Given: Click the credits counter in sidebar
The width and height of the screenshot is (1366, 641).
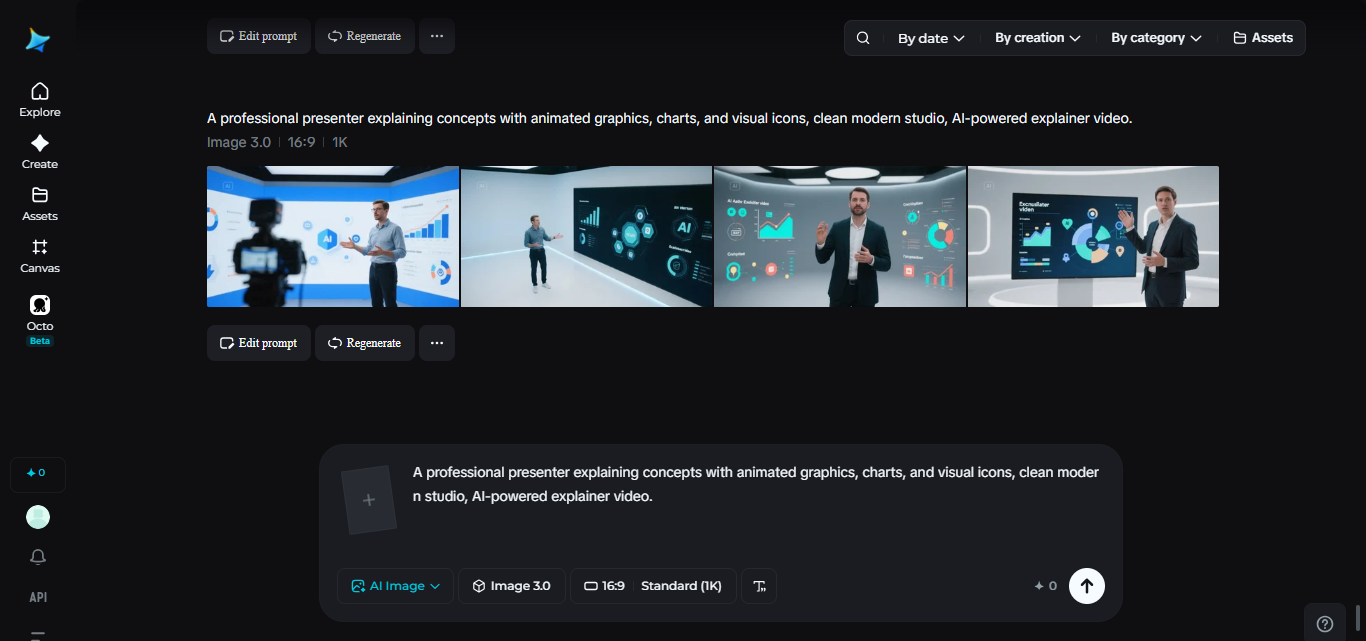Looking at the screenshot, I should [38, 473].
